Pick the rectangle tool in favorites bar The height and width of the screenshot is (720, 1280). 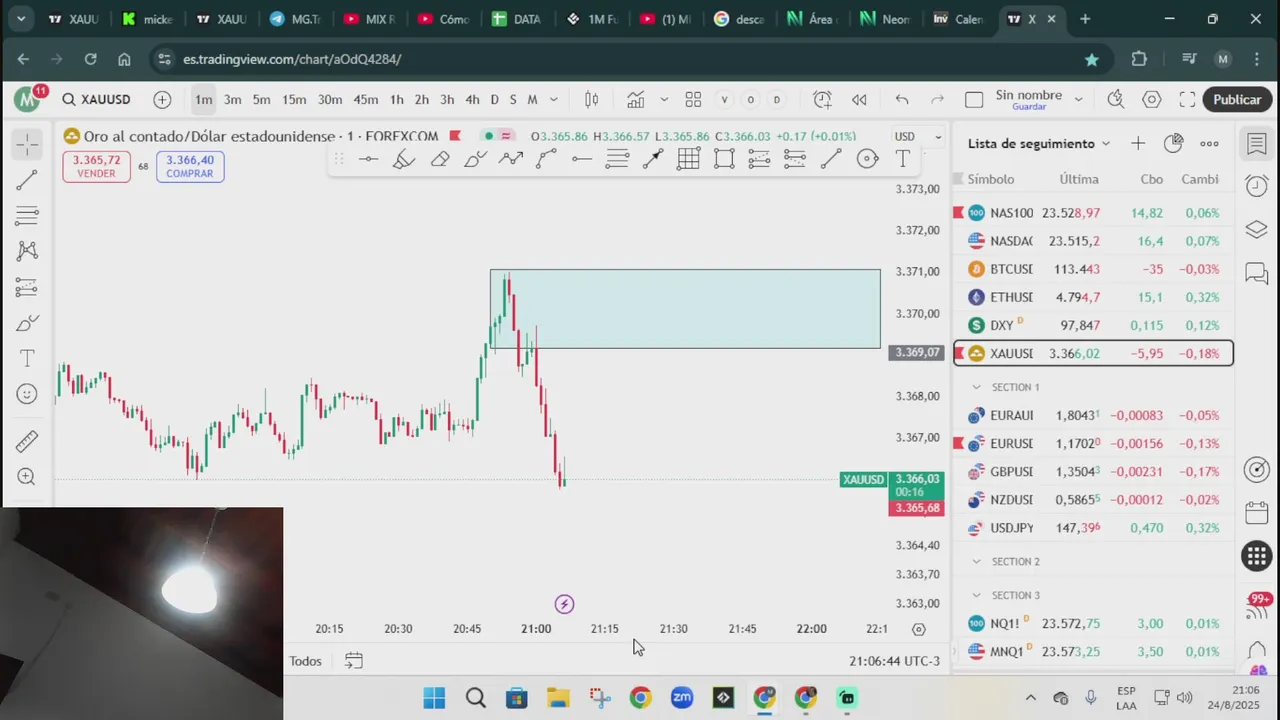pos(724,159)
